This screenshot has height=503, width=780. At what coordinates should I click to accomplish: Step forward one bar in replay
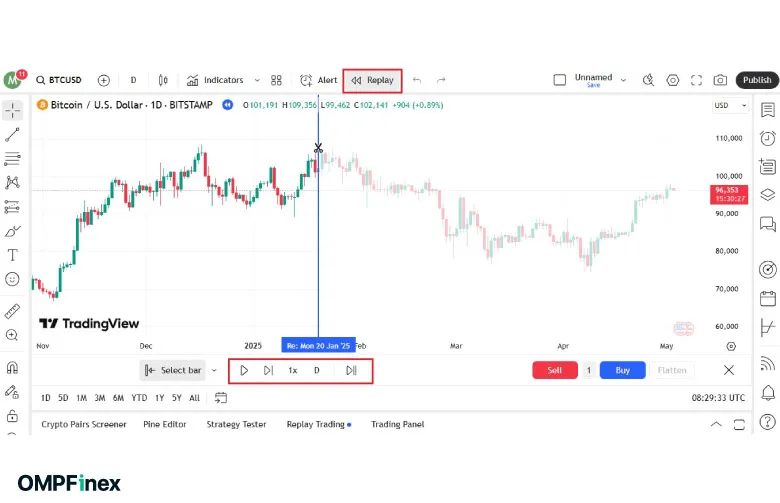click(268, 370)
